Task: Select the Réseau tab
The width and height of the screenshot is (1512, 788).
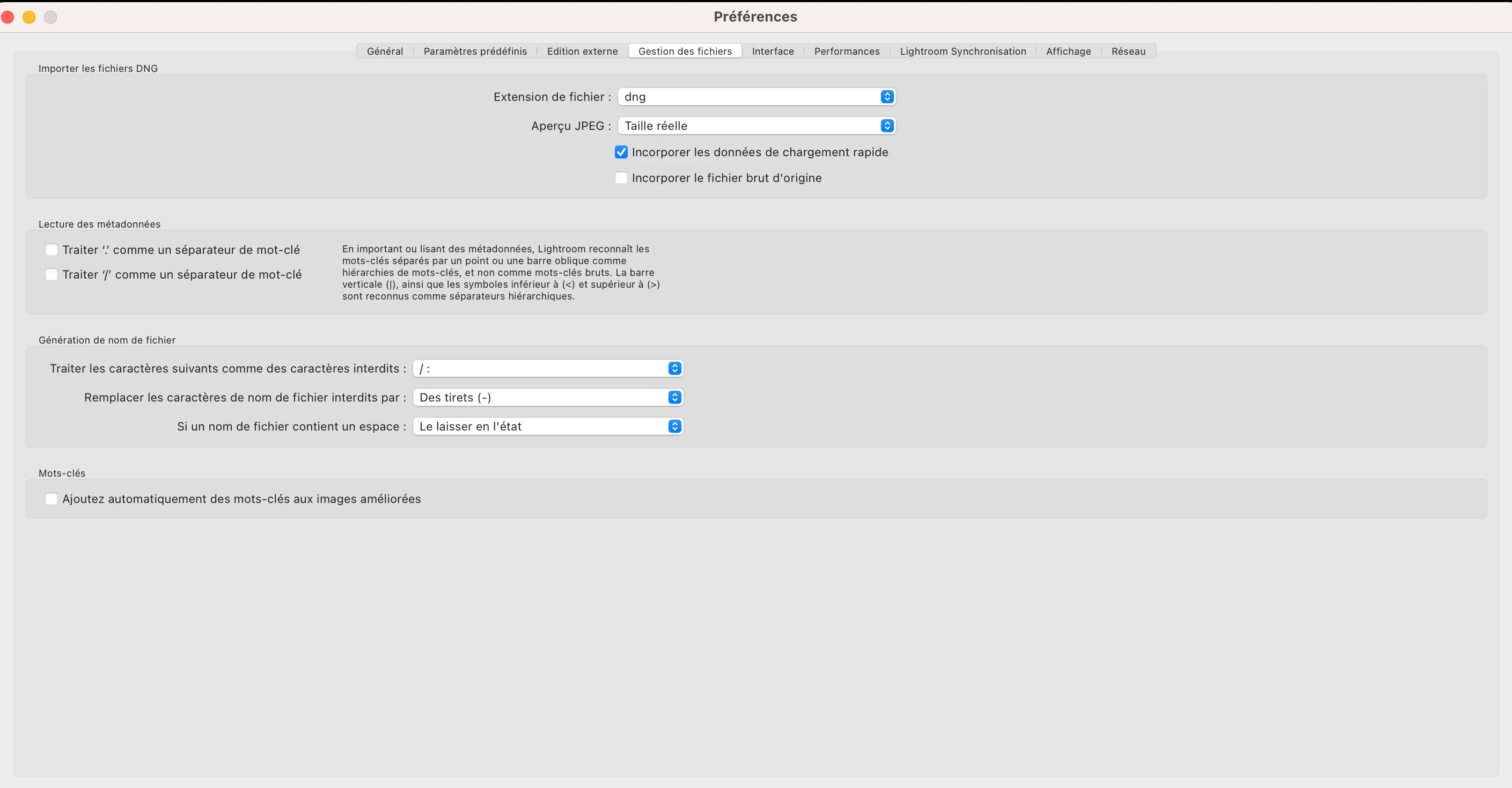Action: [1128, 51]
